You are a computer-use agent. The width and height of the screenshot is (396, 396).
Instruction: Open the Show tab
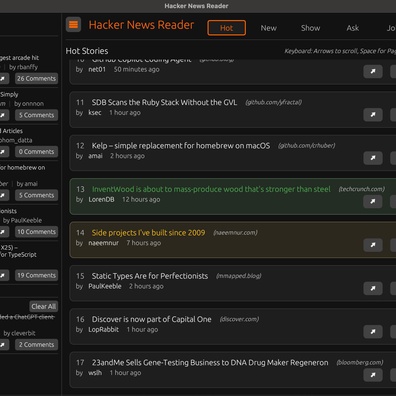(x=311, y=28)
